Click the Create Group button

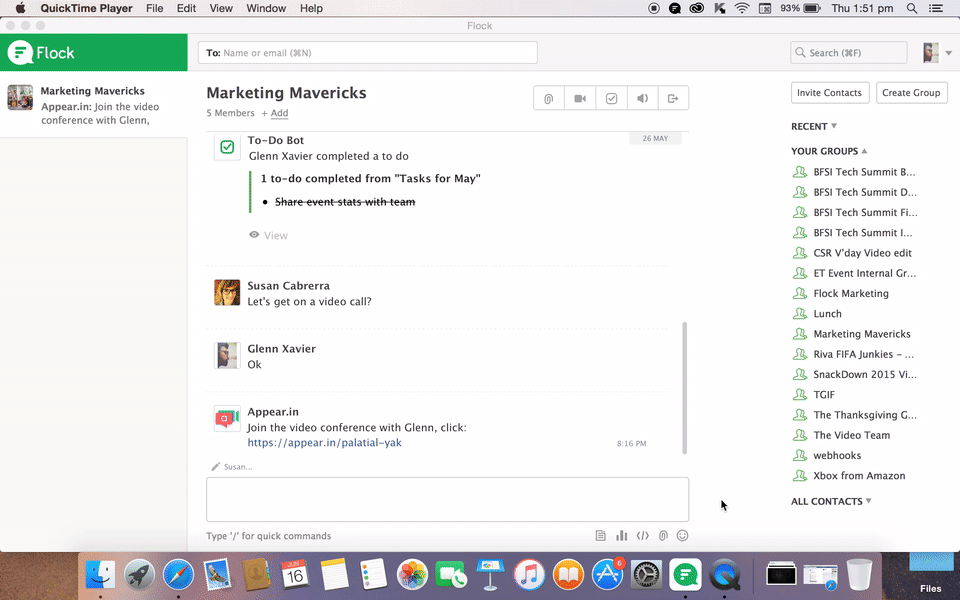pos(911,92)
